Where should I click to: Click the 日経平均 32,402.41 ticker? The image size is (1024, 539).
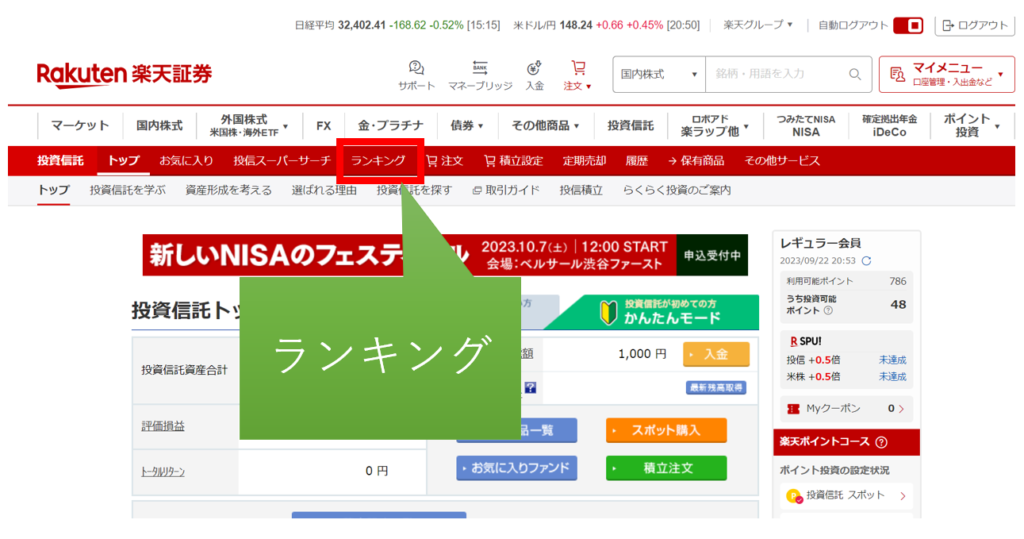(397, 25)
